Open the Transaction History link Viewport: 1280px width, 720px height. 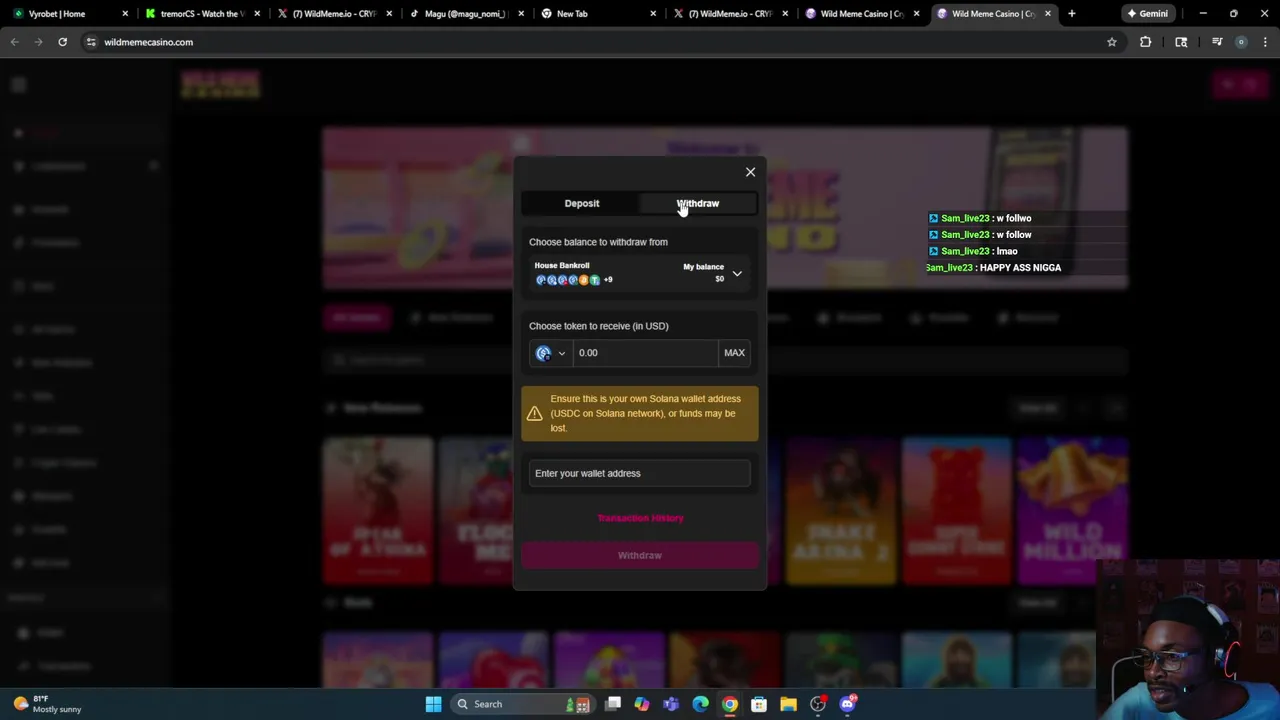click(640, 518)
